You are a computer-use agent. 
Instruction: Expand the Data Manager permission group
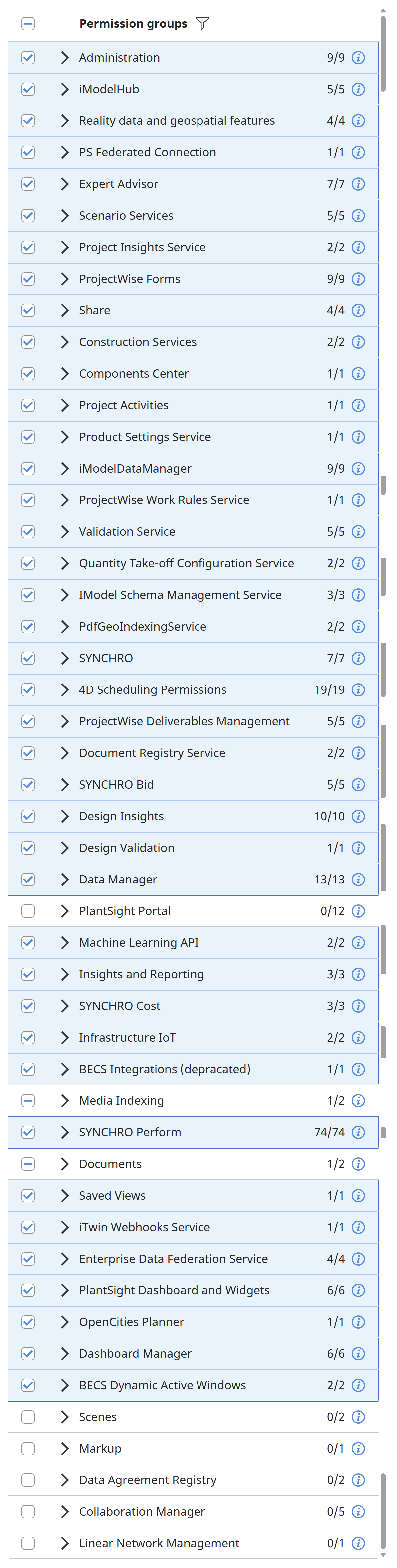pyautogui.click(x=65, y=880)
